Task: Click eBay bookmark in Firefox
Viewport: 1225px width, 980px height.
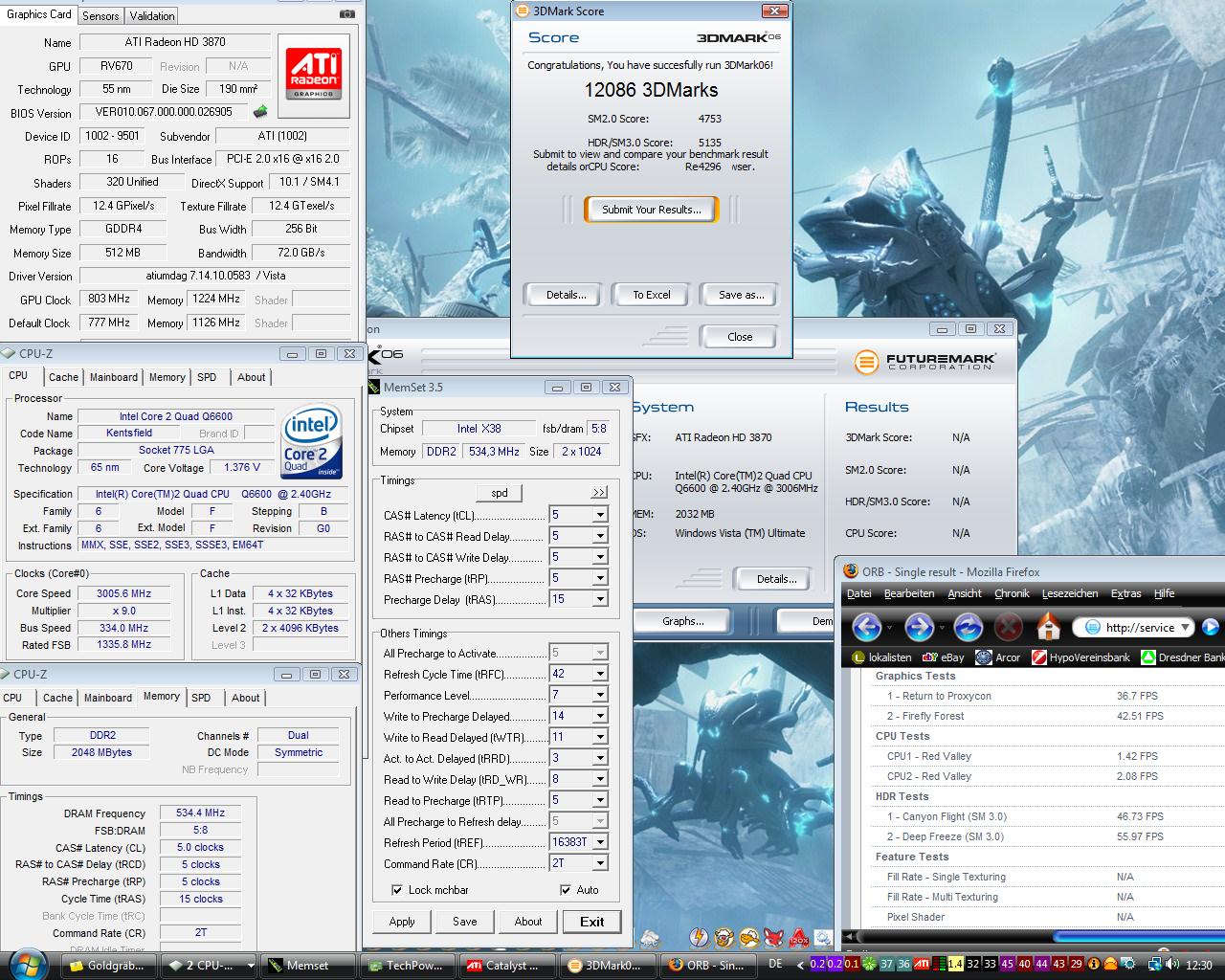Action: (x=943, y=657)
